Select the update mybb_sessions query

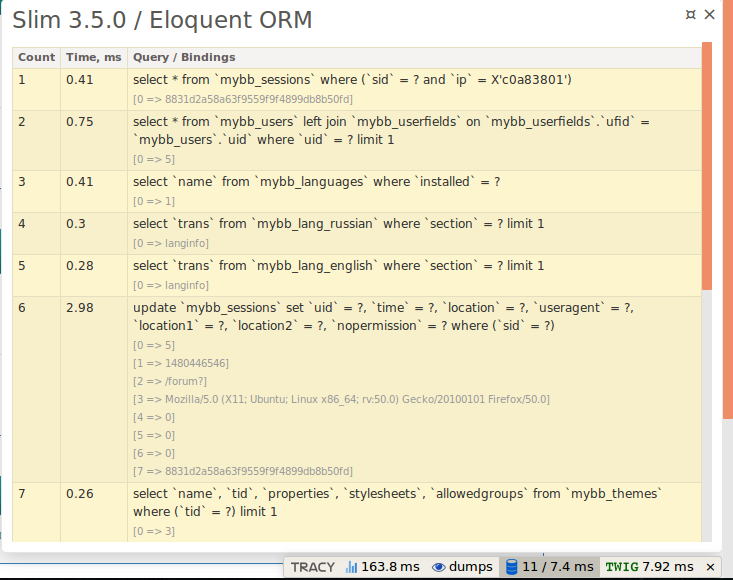pyautogui.click(x=383, y=317)
